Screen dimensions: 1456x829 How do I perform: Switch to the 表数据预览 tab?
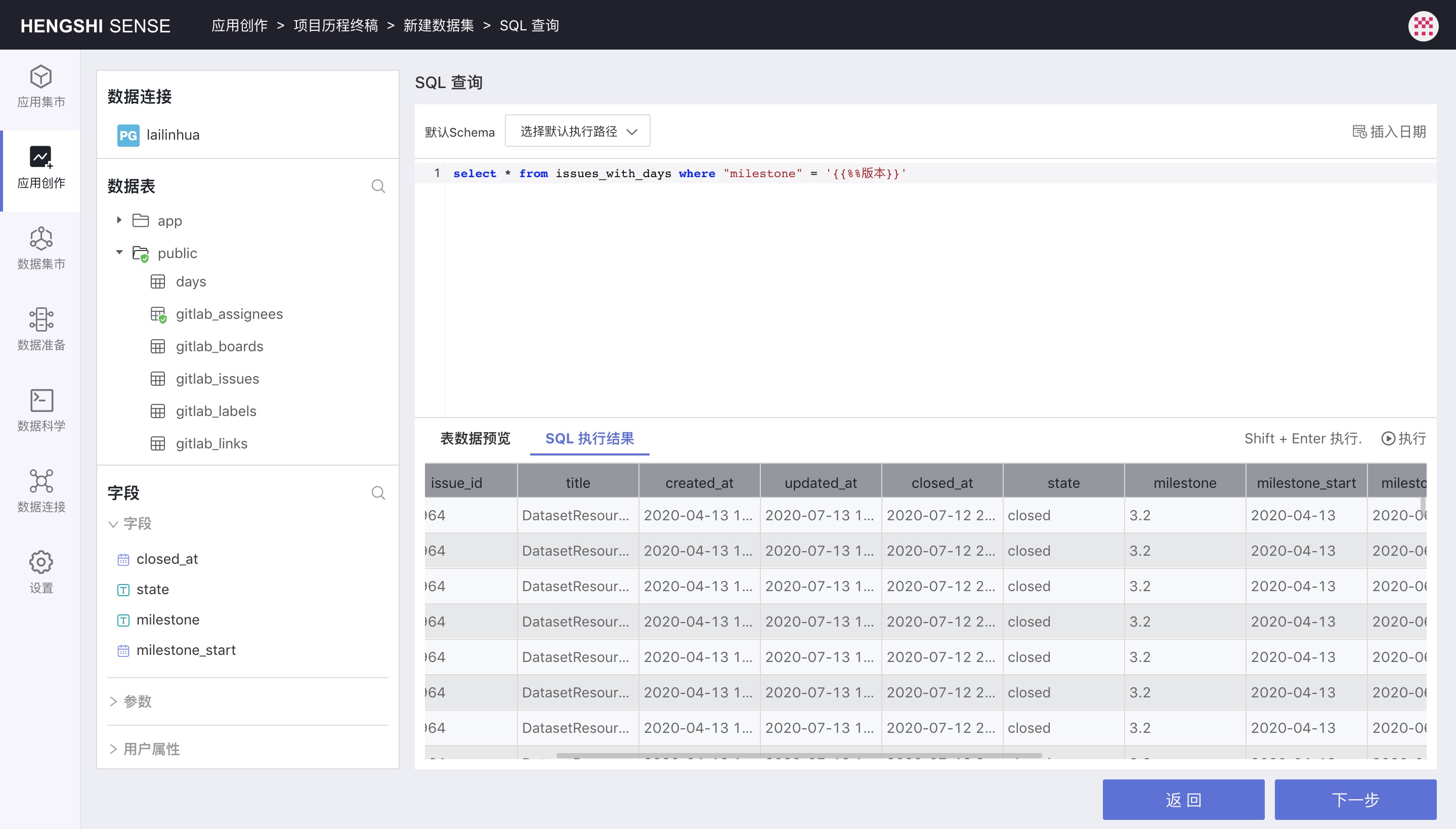(x=475, y=438)
